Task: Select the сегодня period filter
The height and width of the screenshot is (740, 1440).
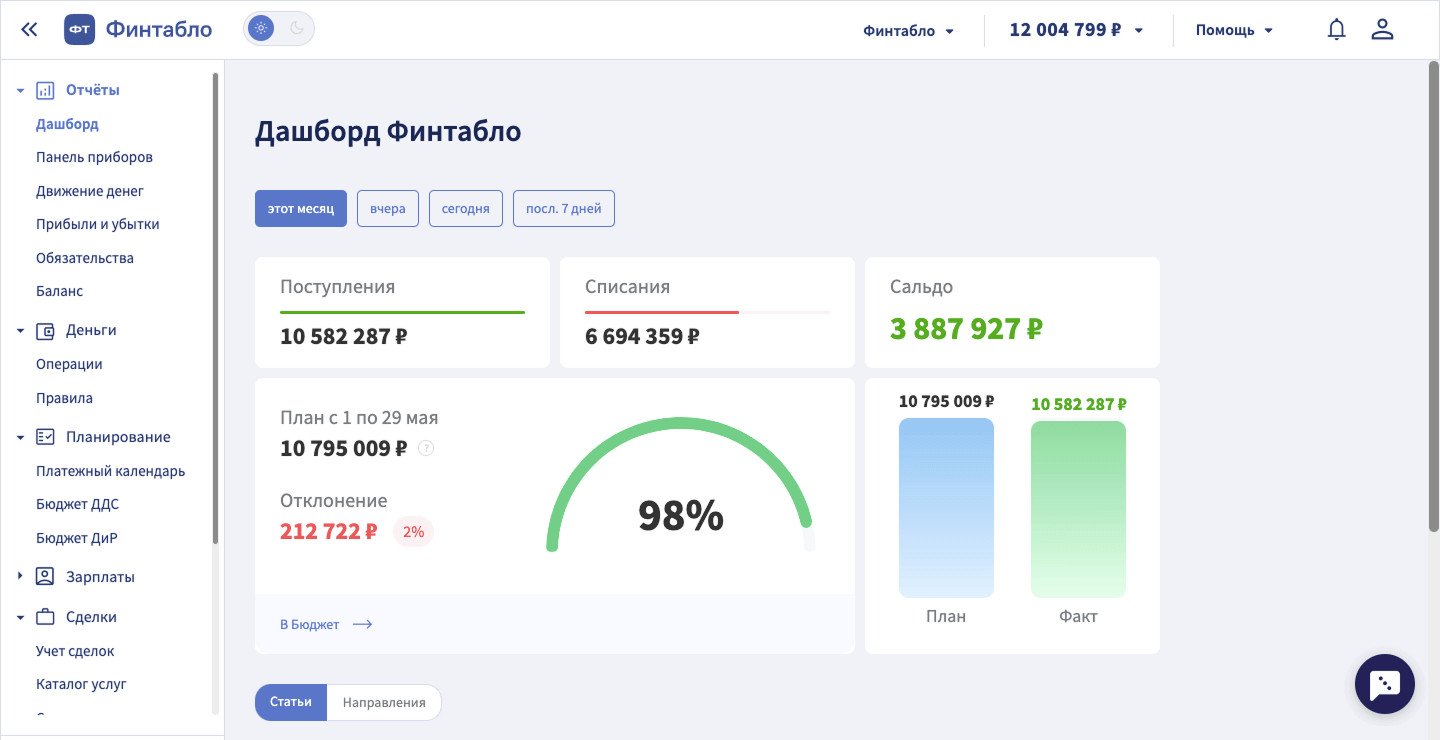Action: pos(466,208)
